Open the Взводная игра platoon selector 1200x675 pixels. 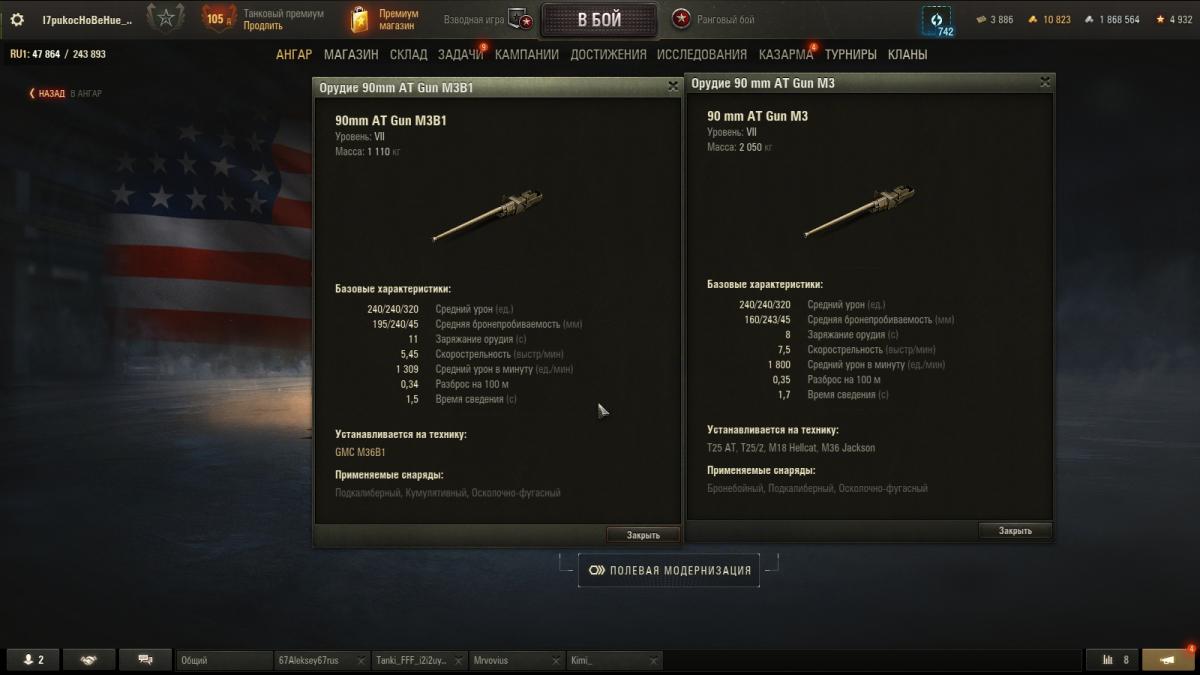coord(489,19)
